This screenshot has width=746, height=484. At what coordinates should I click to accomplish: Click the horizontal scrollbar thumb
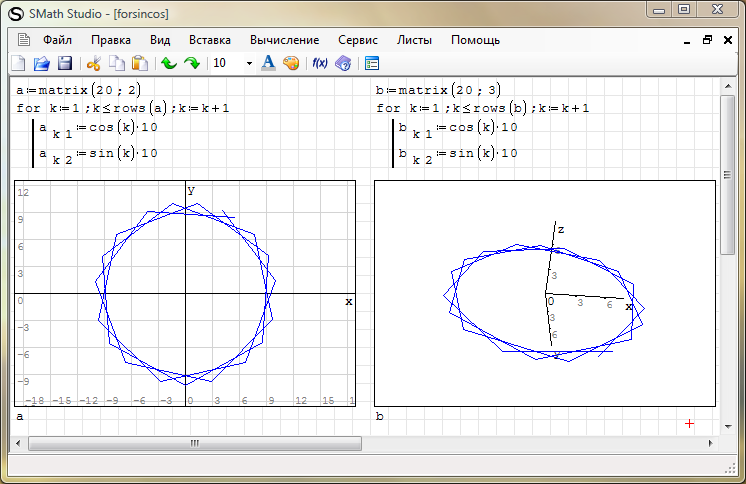point(193,443)
